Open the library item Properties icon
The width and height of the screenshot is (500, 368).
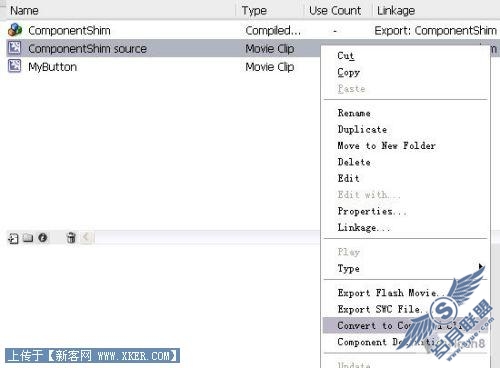point(43,238)
